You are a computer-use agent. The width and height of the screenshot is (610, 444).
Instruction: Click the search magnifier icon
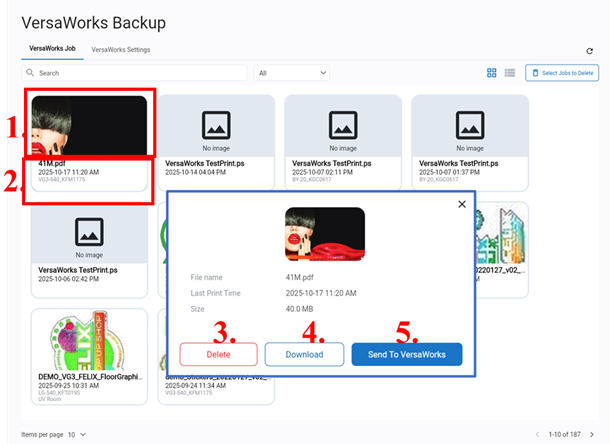tap(30, 73)
